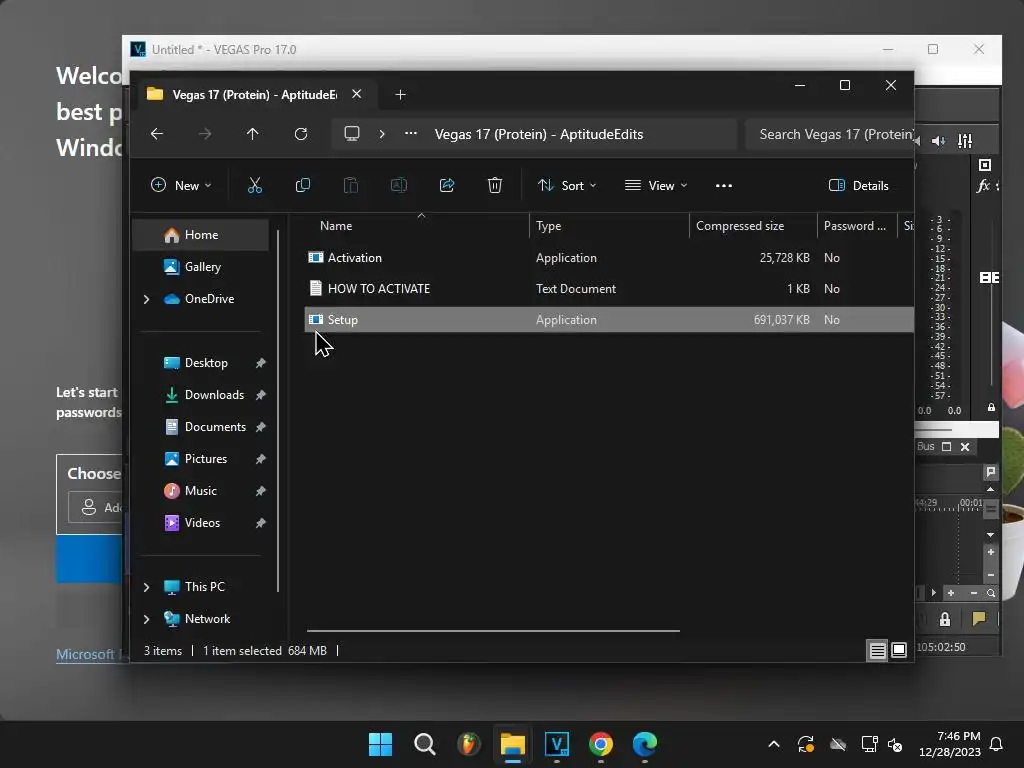Open Desktop quick access folder
1024x768 pixels.
(206, 363)
